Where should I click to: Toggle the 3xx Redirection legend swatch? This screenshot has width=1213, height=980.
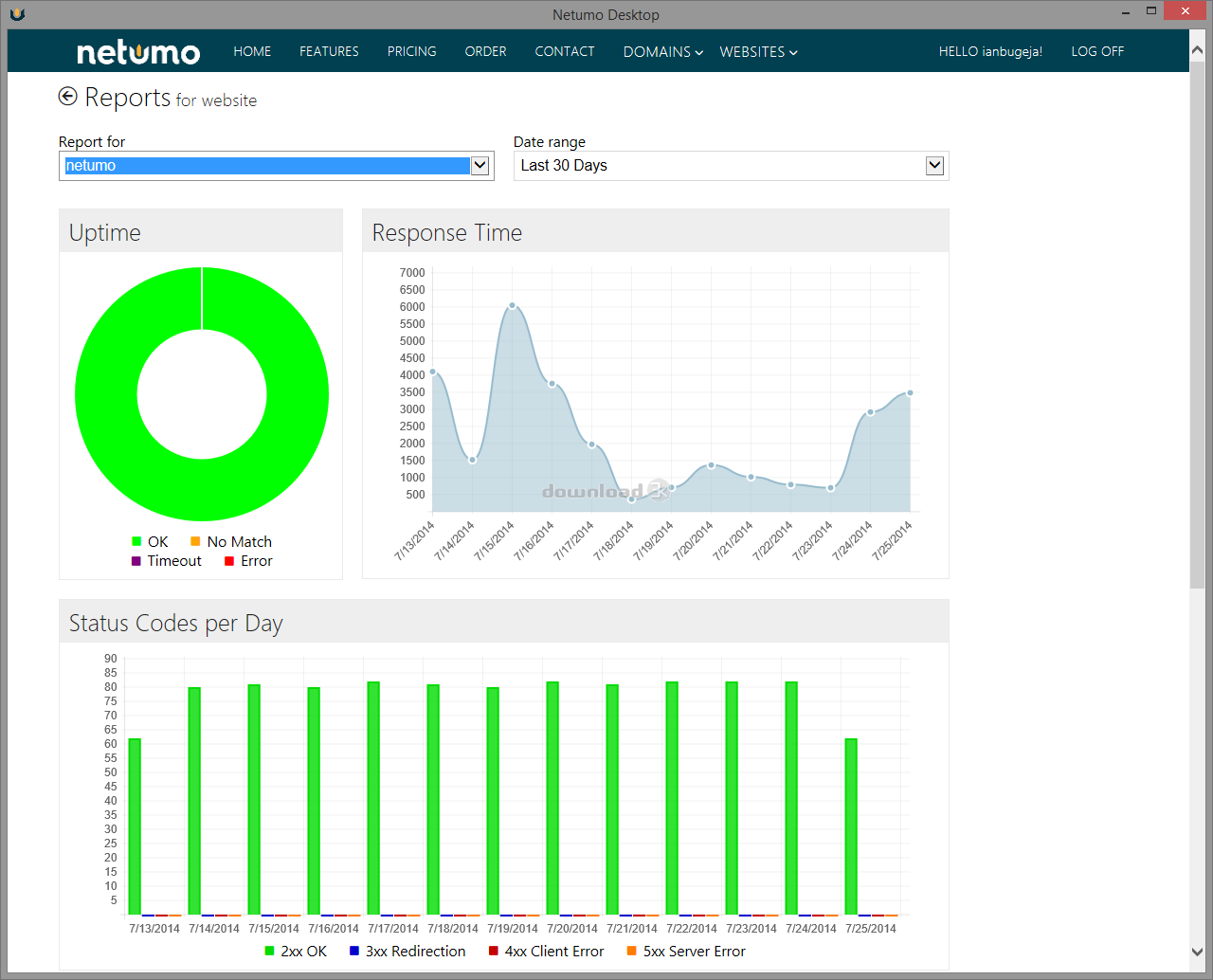(354, 951)
